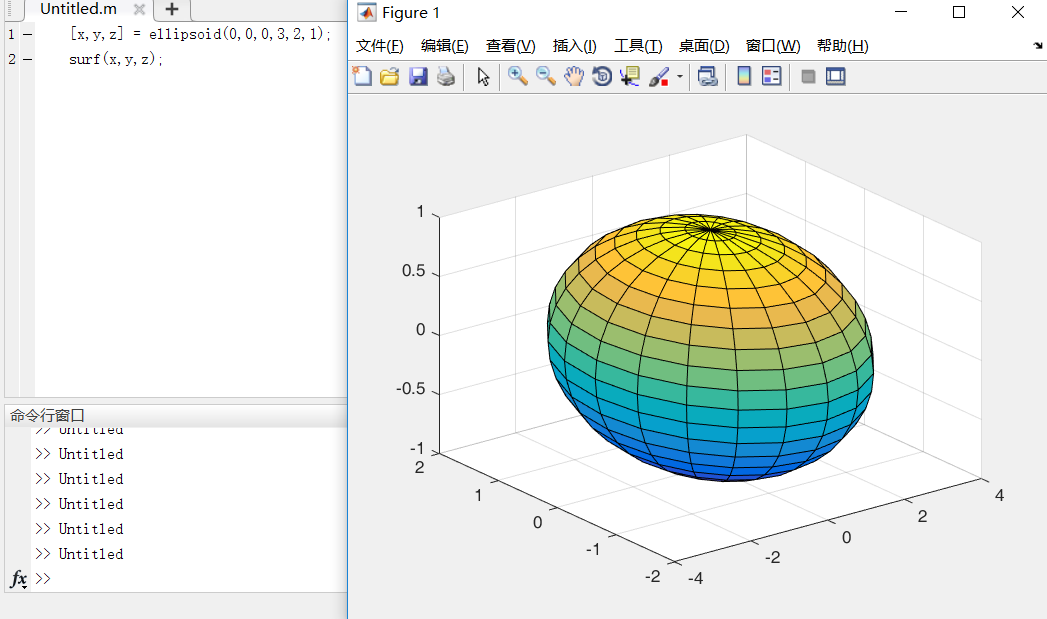The image size is (1047, 619).
Task: Toggle figure docking into the desktop
Action: click(835, 76)
